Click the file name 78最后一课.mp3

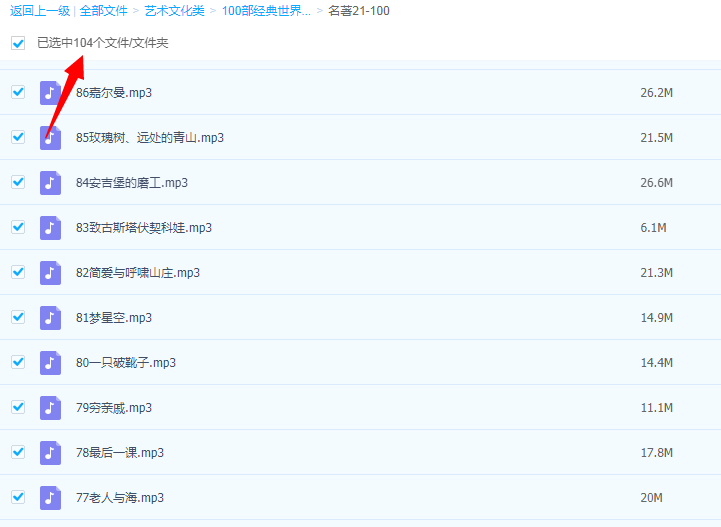click(120, 453)
